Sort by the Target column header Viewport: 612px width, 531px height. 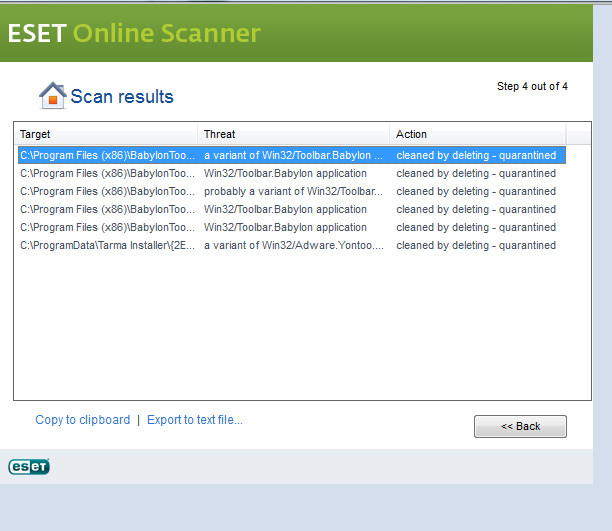pos(106,134)
